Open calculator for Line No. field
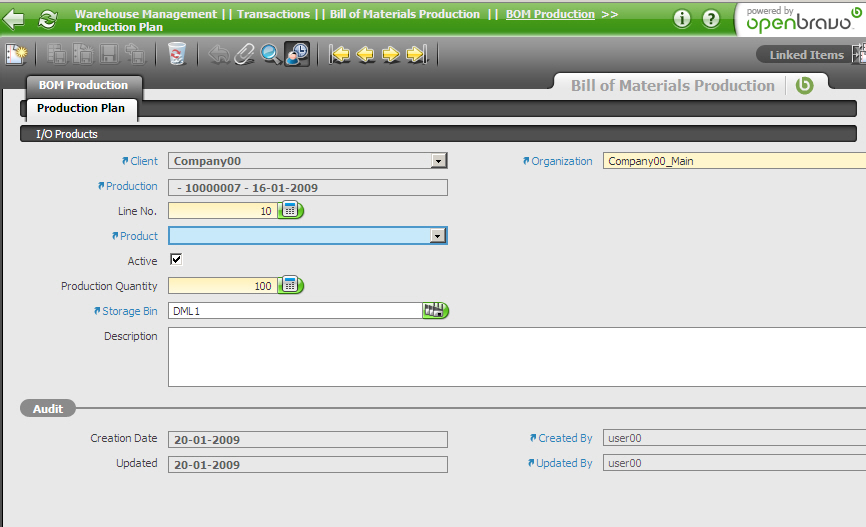 click(x=291, y=210)
